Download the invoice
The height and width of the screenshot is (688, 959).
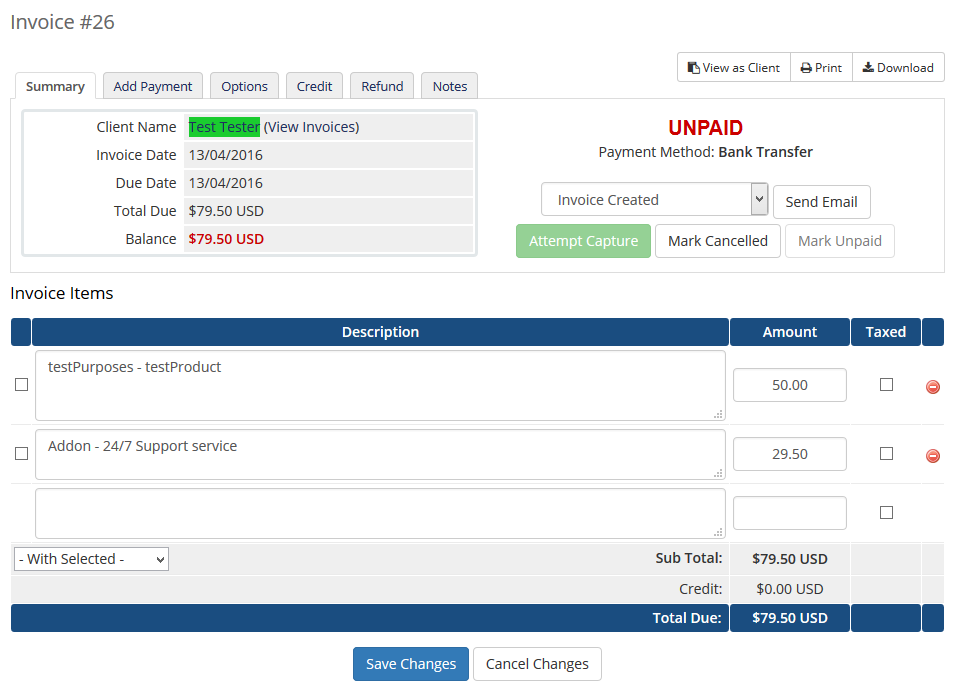(898, 67)
